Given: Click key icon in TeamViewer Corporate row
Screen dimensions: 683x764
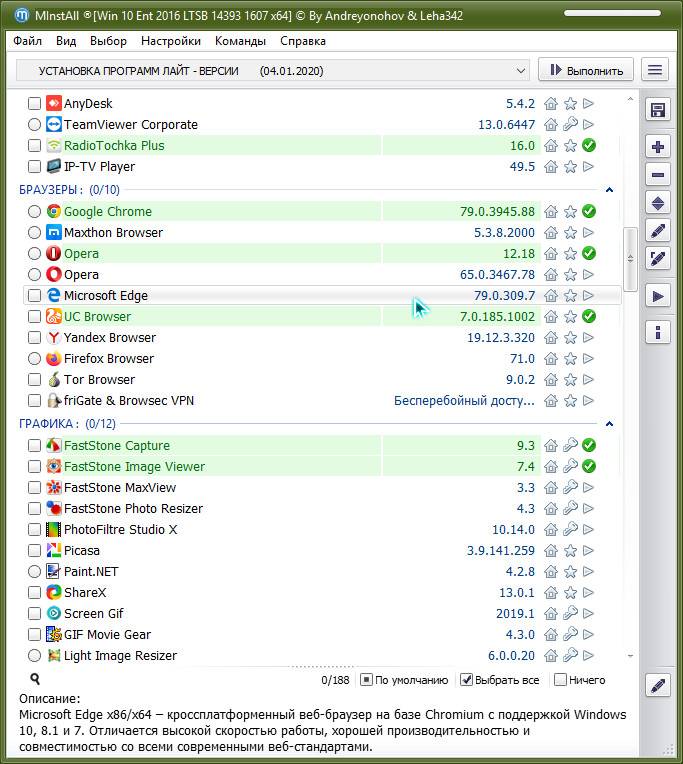Looking at the screenshot, I should (570, 125).
